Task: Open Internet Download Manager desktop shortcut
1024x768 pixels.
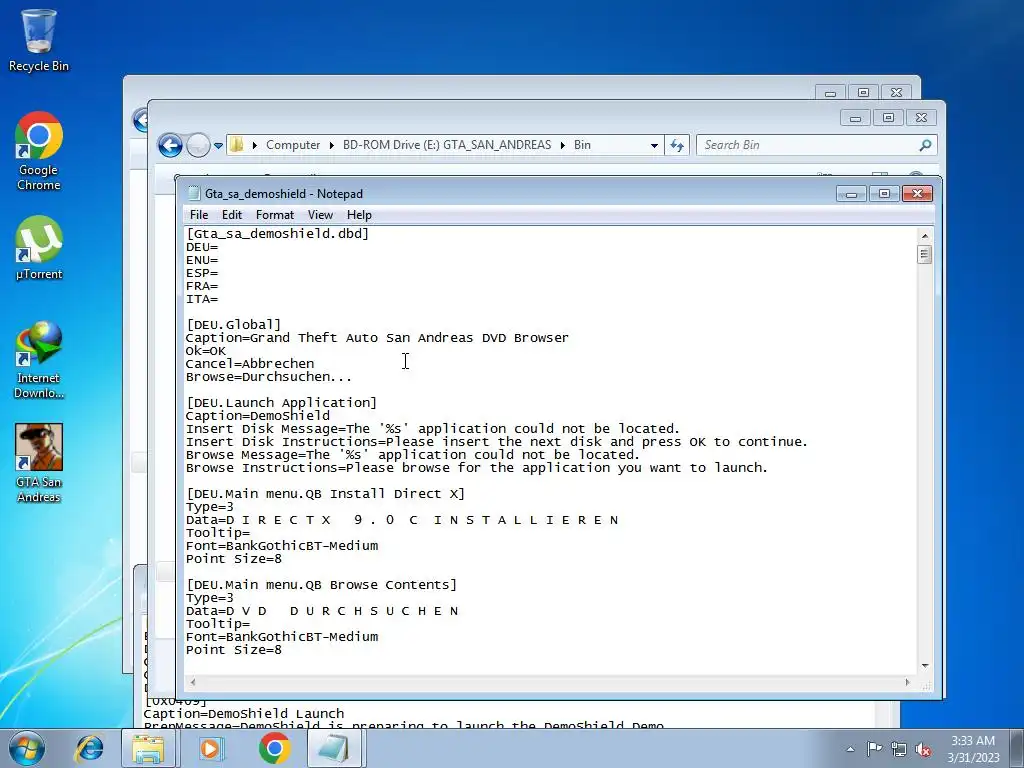Action: tap(39, 359)
